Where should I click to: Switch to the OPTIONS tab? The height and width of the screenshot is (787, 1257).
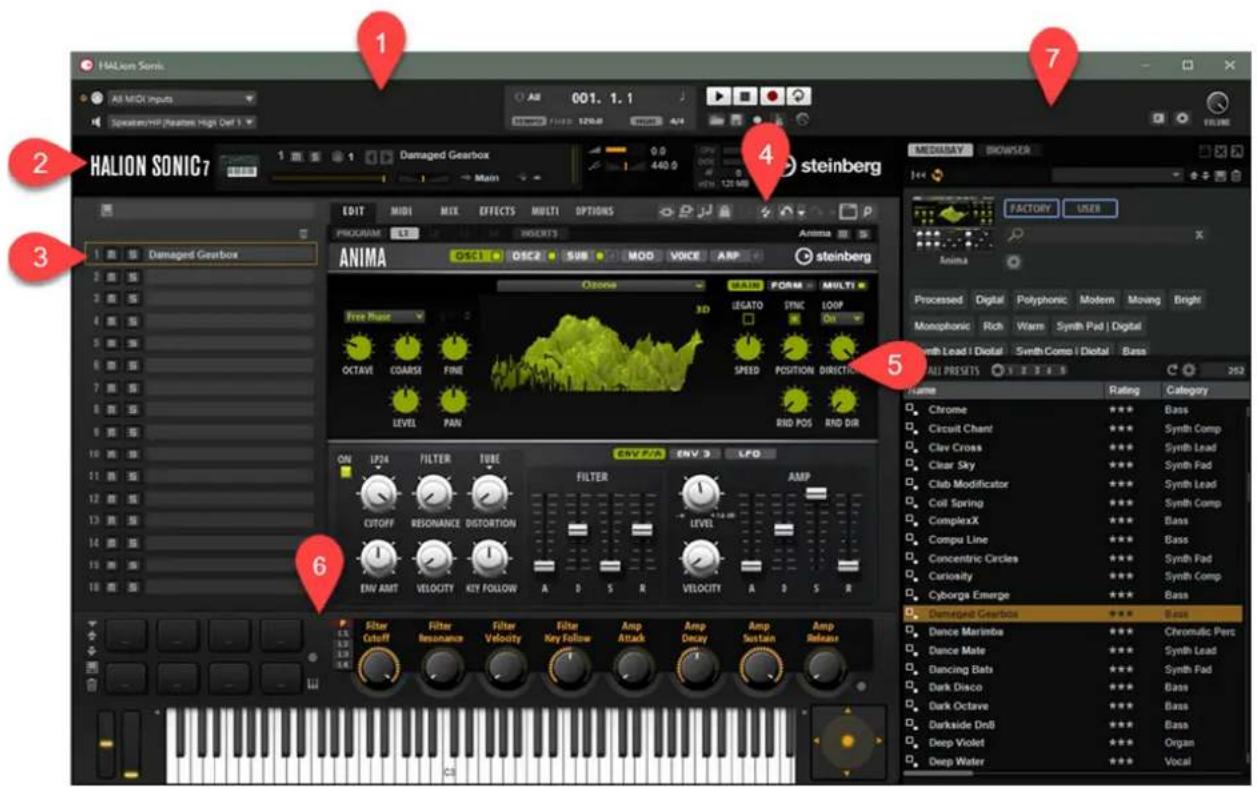[594, 212]
